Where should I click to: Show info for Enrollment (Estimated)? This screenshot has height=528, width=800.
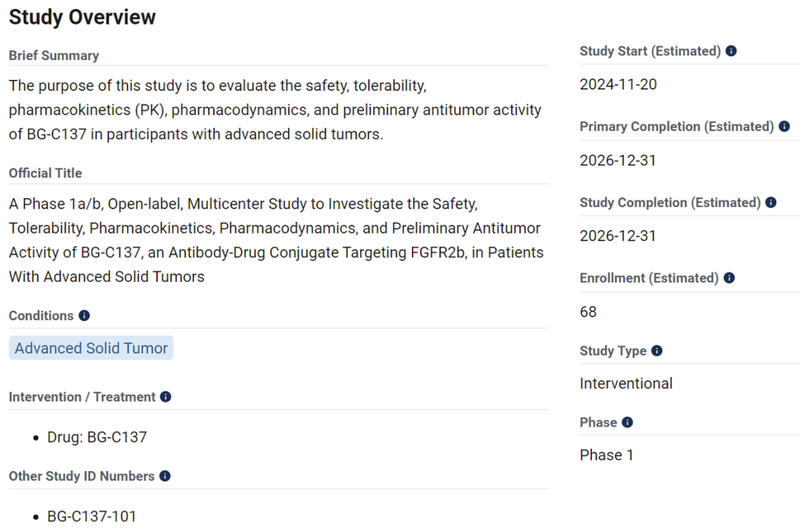point(731,278)
